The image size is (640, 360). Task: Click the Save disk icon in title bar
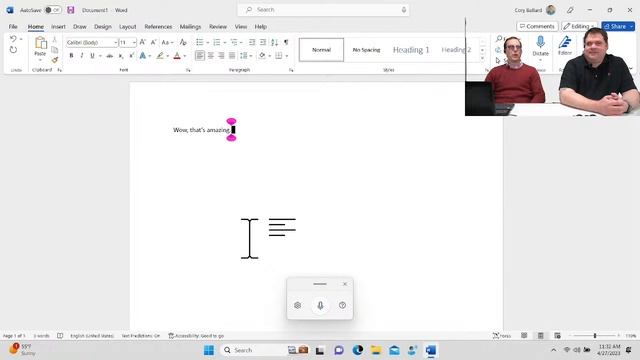(x=71, y=10)
